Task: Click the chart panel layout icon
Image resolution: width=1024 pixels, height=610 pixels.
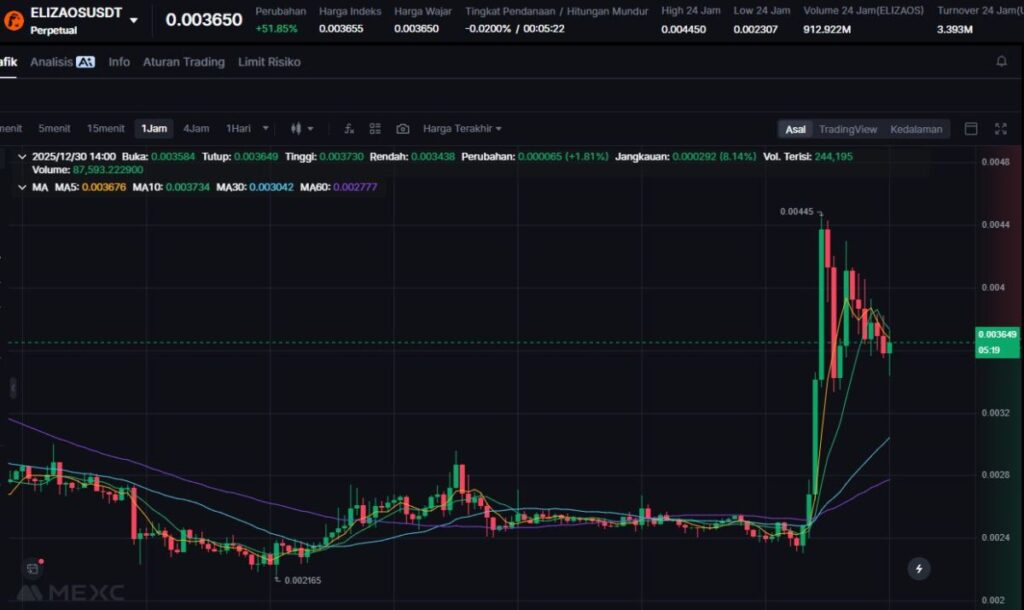Action: coord(970,129)
